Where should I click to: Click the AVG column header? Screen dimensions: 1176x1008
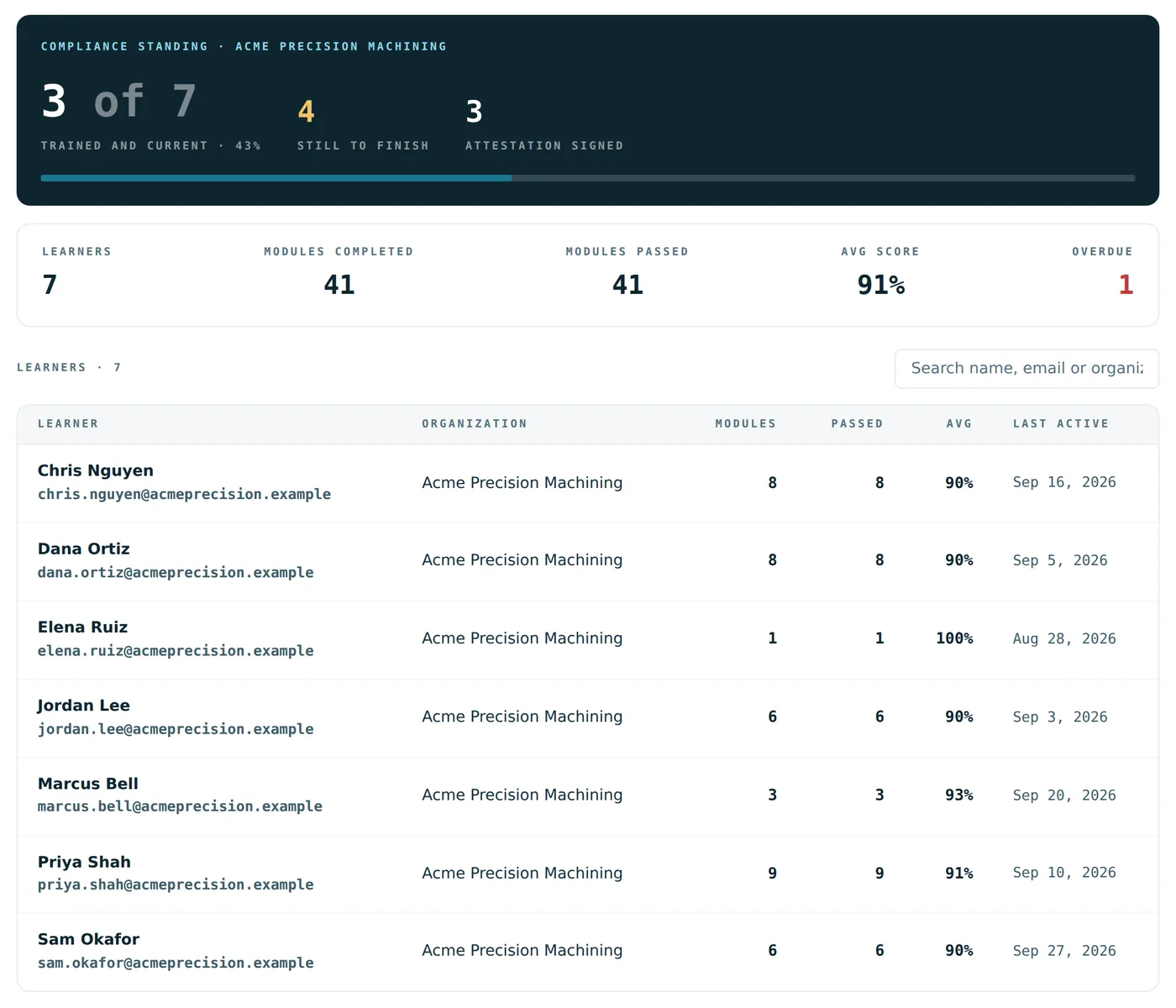point(959,424)
